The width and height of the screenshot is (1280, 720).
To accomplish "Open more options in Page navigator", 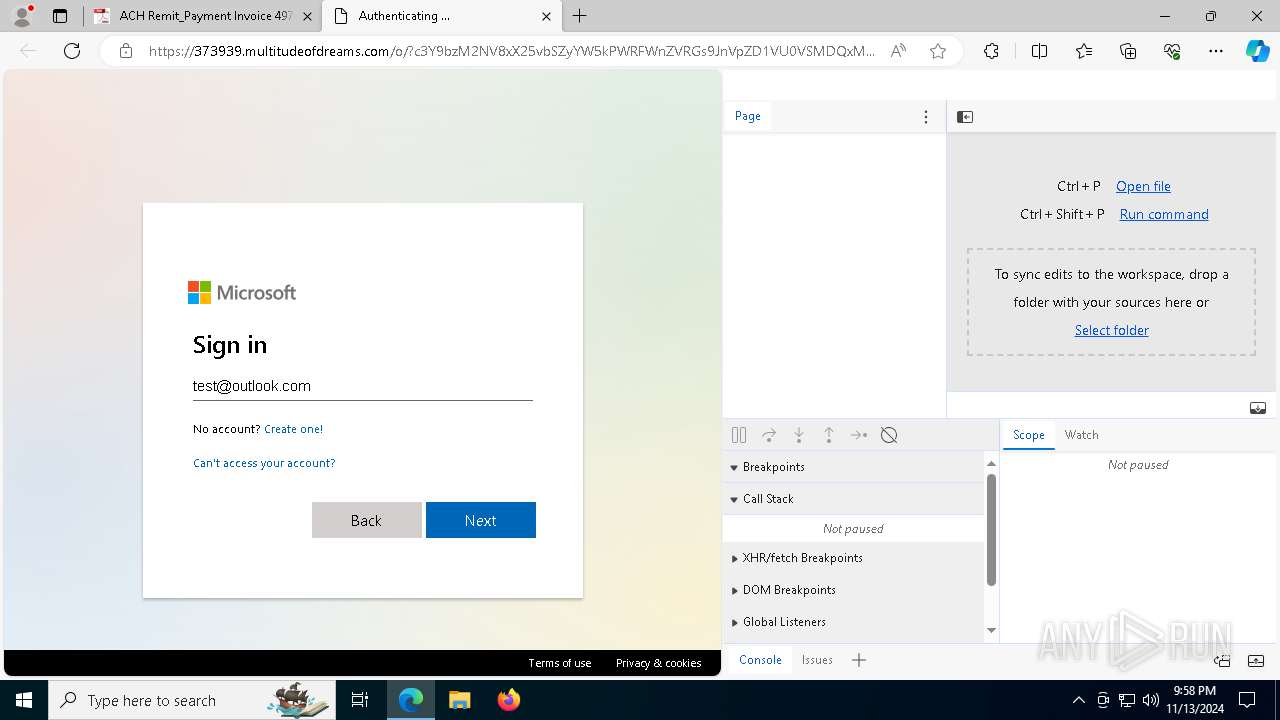I will [926, 117].
